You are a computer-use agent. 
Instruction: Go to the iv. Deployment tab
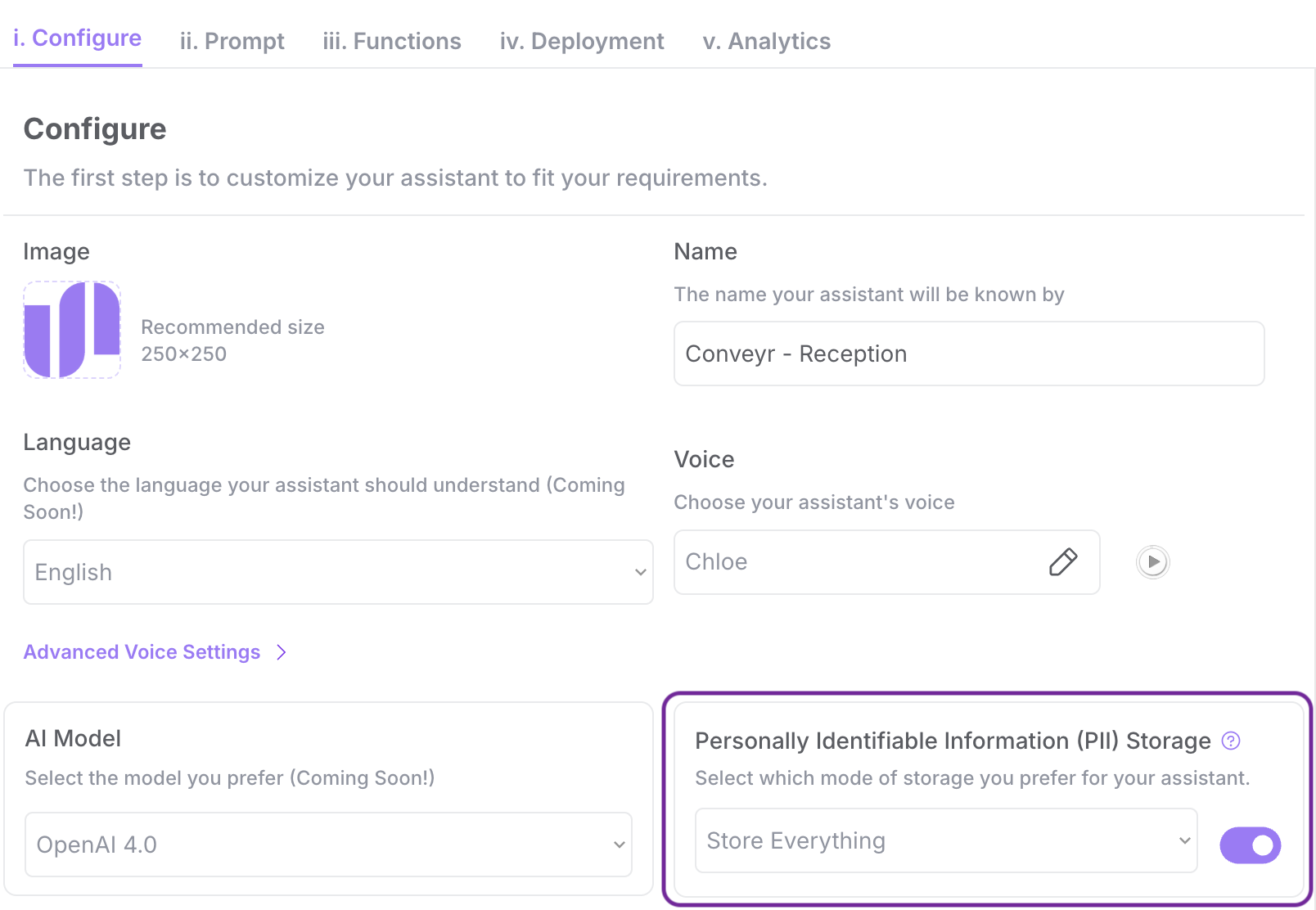582,41
